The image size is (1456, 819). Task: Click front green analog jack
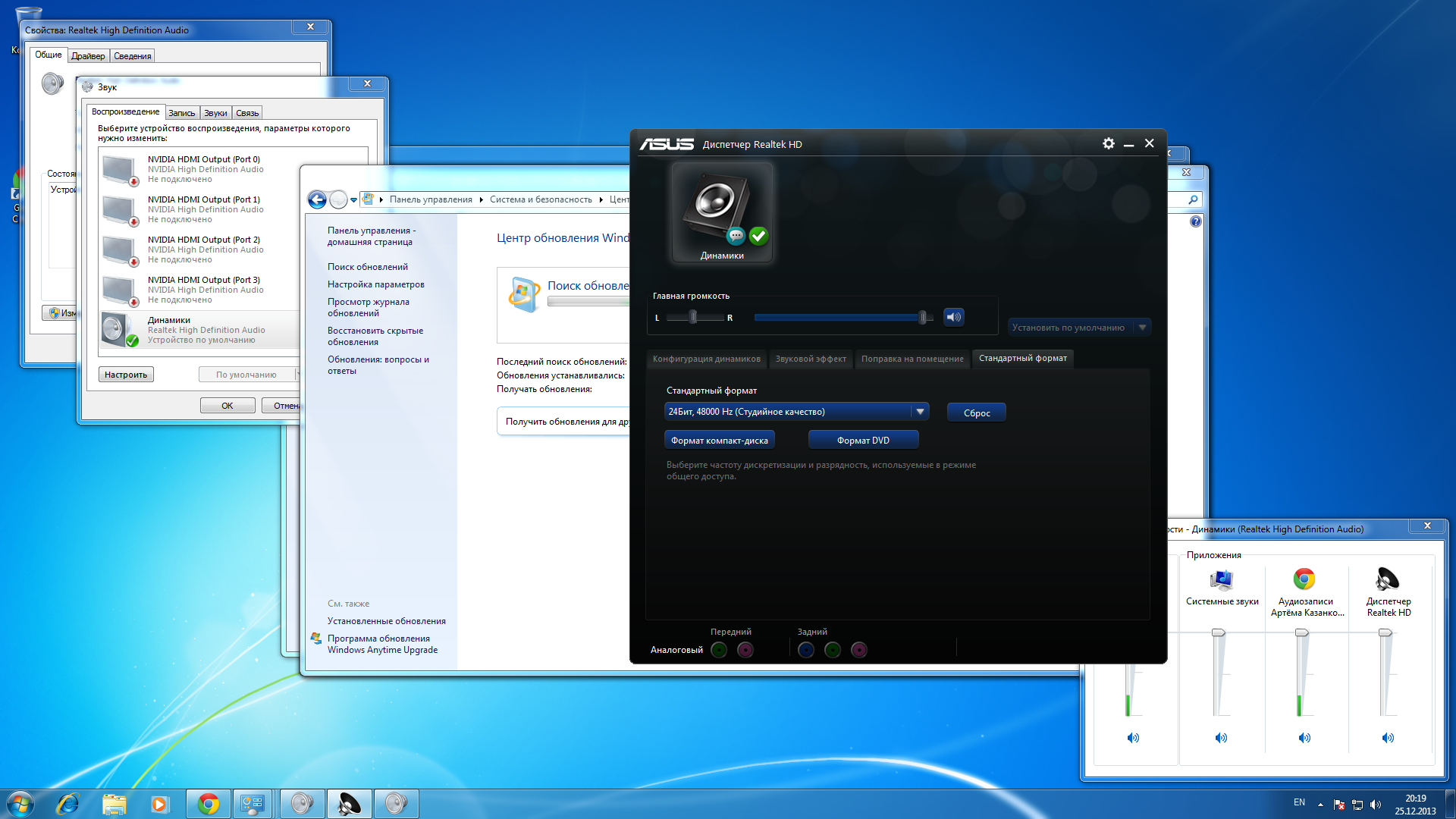pos(719,650)
